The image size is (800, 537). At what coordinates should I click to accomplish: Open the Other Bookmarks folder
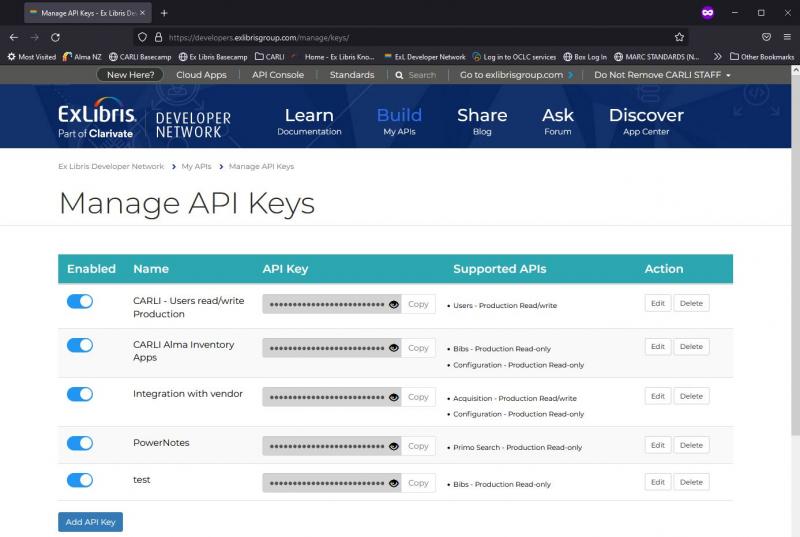(x=762, y=57)
